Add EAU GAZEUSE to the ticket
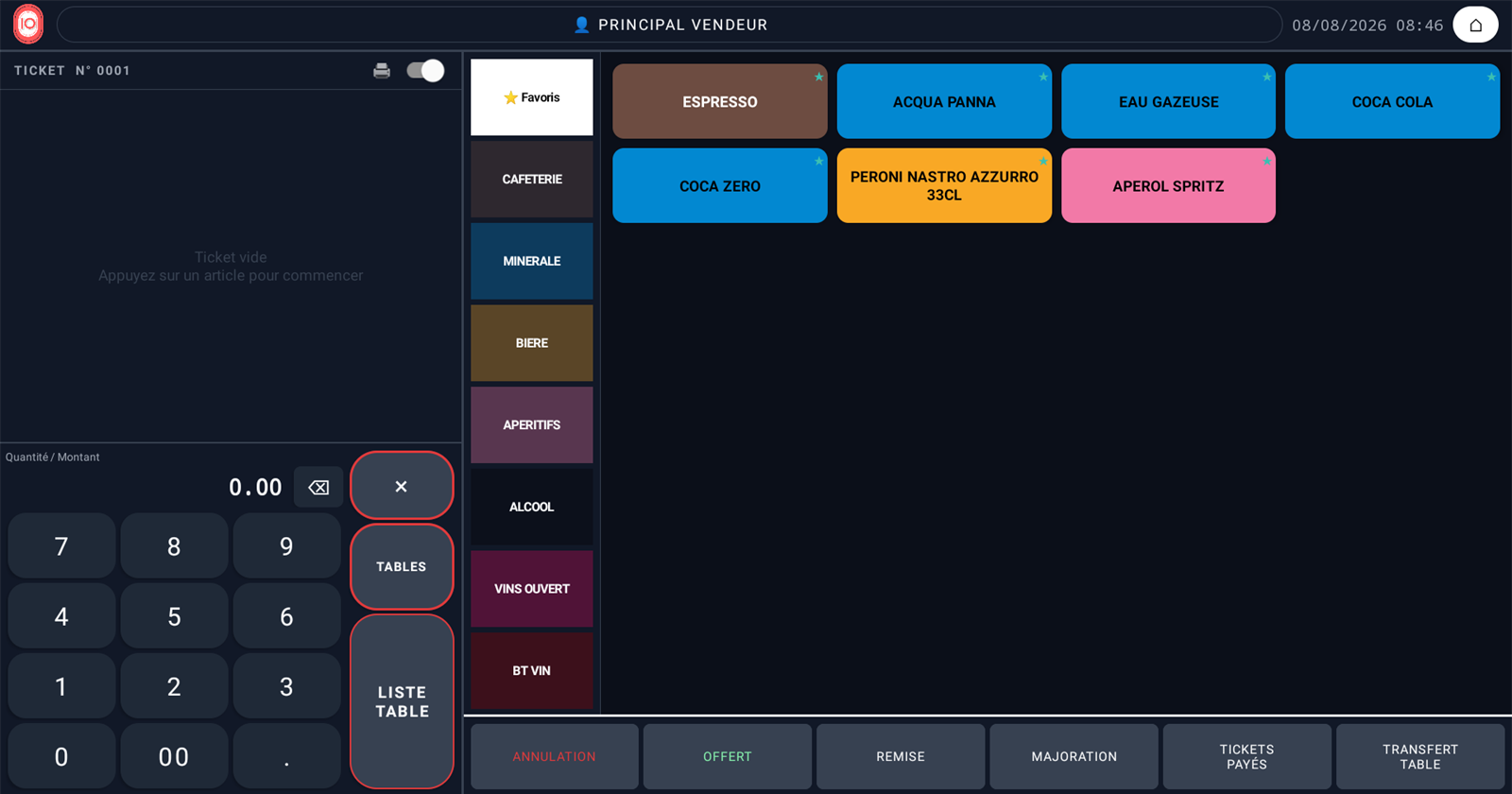Viewport: 1512px width, 794px height. coord(1168,101)
